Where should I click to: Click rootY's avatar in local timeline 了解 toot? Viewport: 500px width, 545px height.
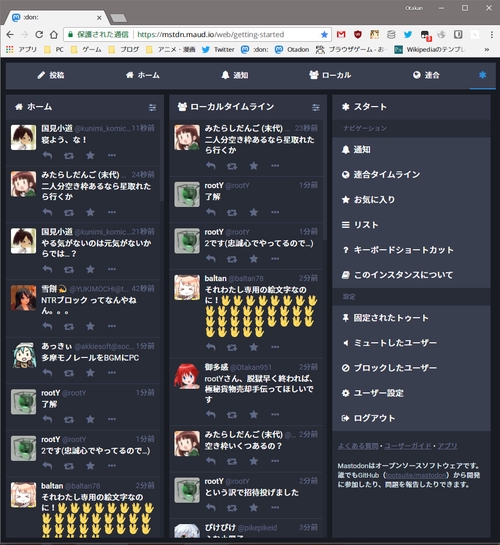[x=187, y=194]
